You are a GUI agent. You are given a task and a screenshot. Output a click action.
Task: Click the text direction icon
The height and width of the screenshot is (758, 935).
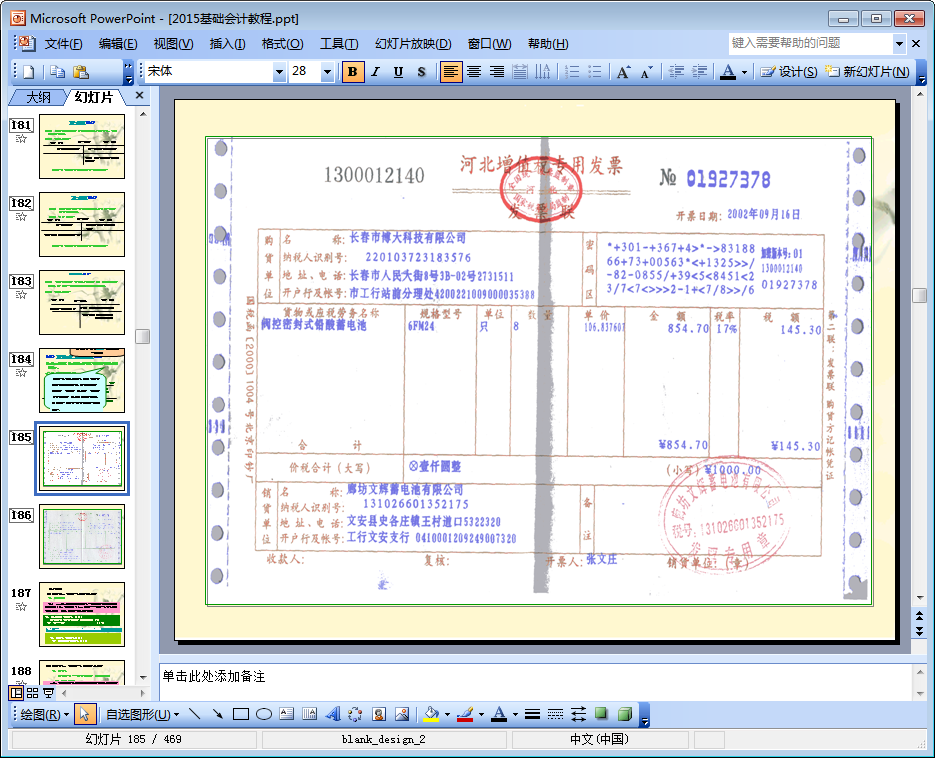click(543, 72)
